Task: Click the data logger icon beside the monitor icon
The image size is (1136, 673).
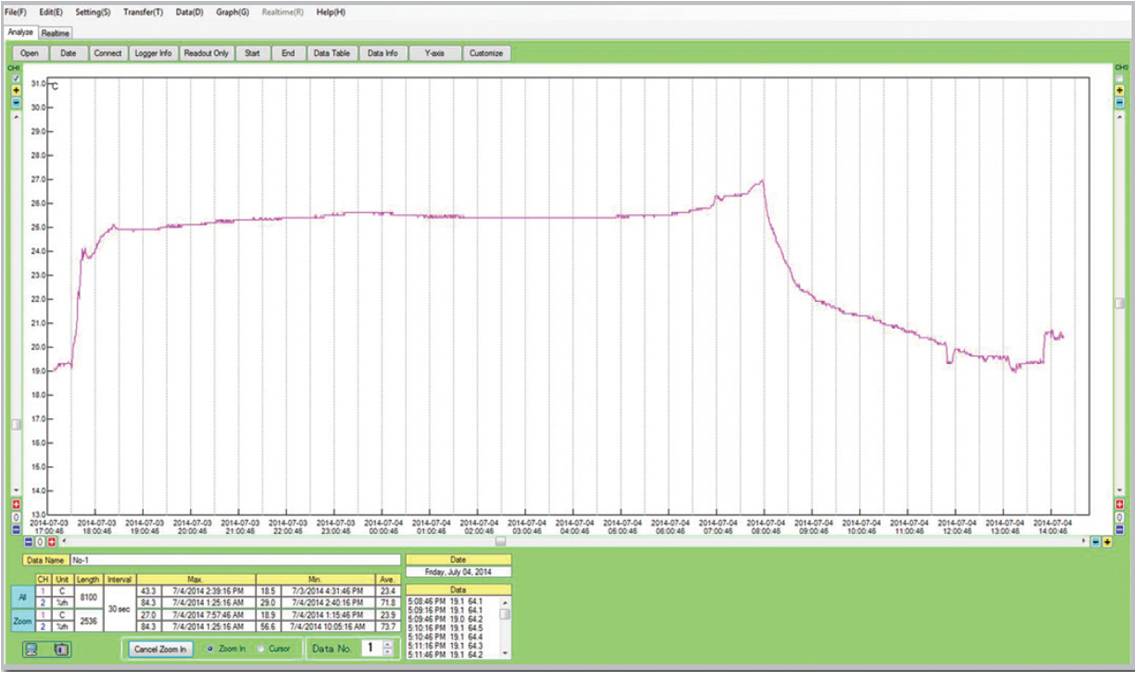Action: coord(61,649)
